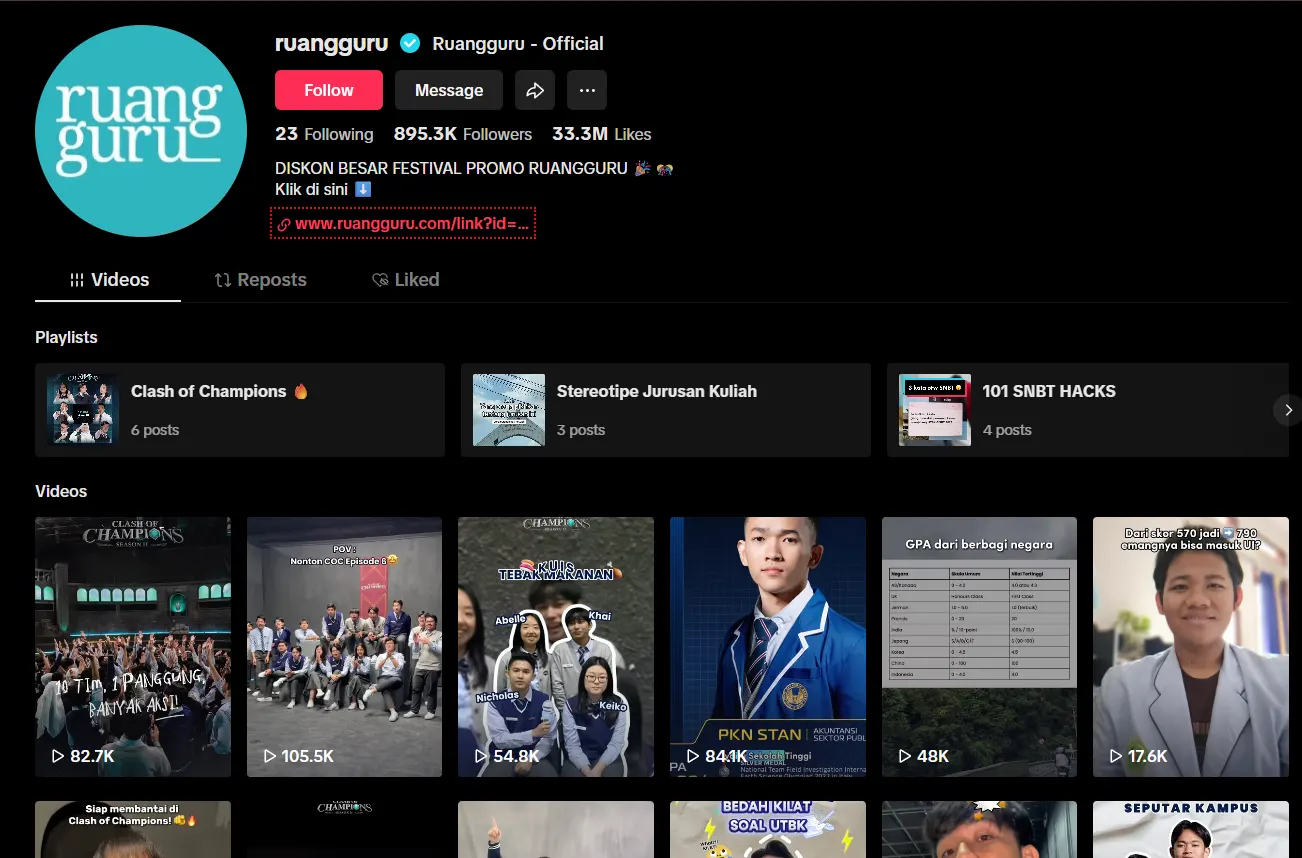The height and width of the screenshot is (858, 1302).
Task: Play the GPA dari berbagai negara video
Action: [x=979, y=647]
